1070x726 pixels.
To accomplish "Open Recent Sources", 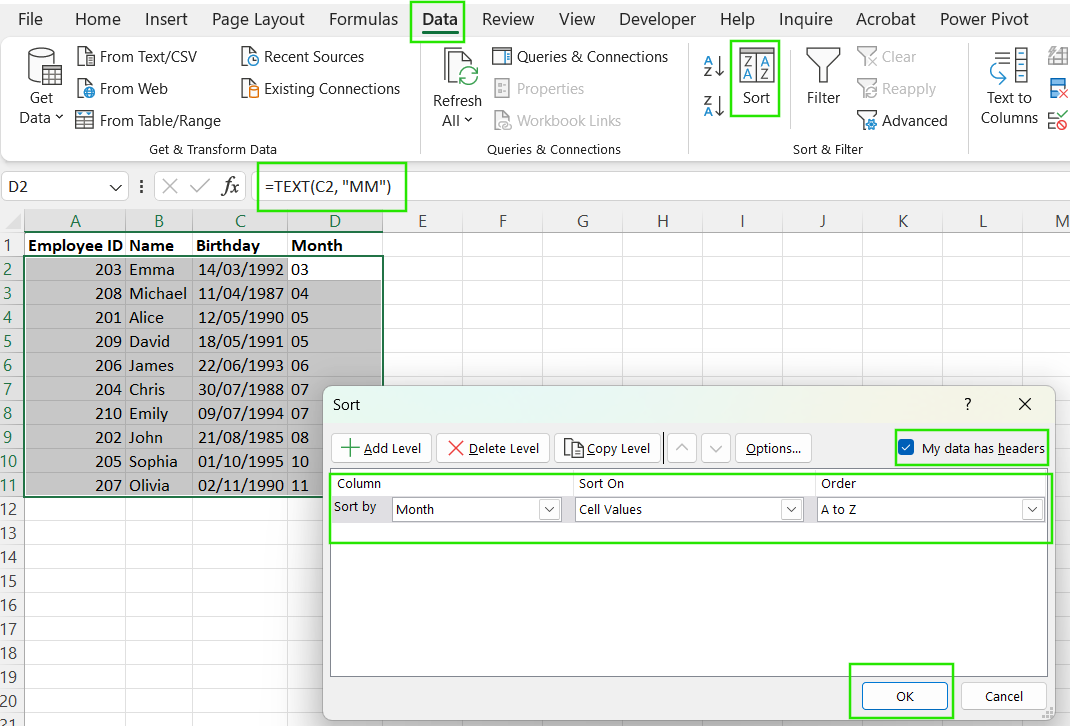I will pyautogui.click(x=303, y=57).
